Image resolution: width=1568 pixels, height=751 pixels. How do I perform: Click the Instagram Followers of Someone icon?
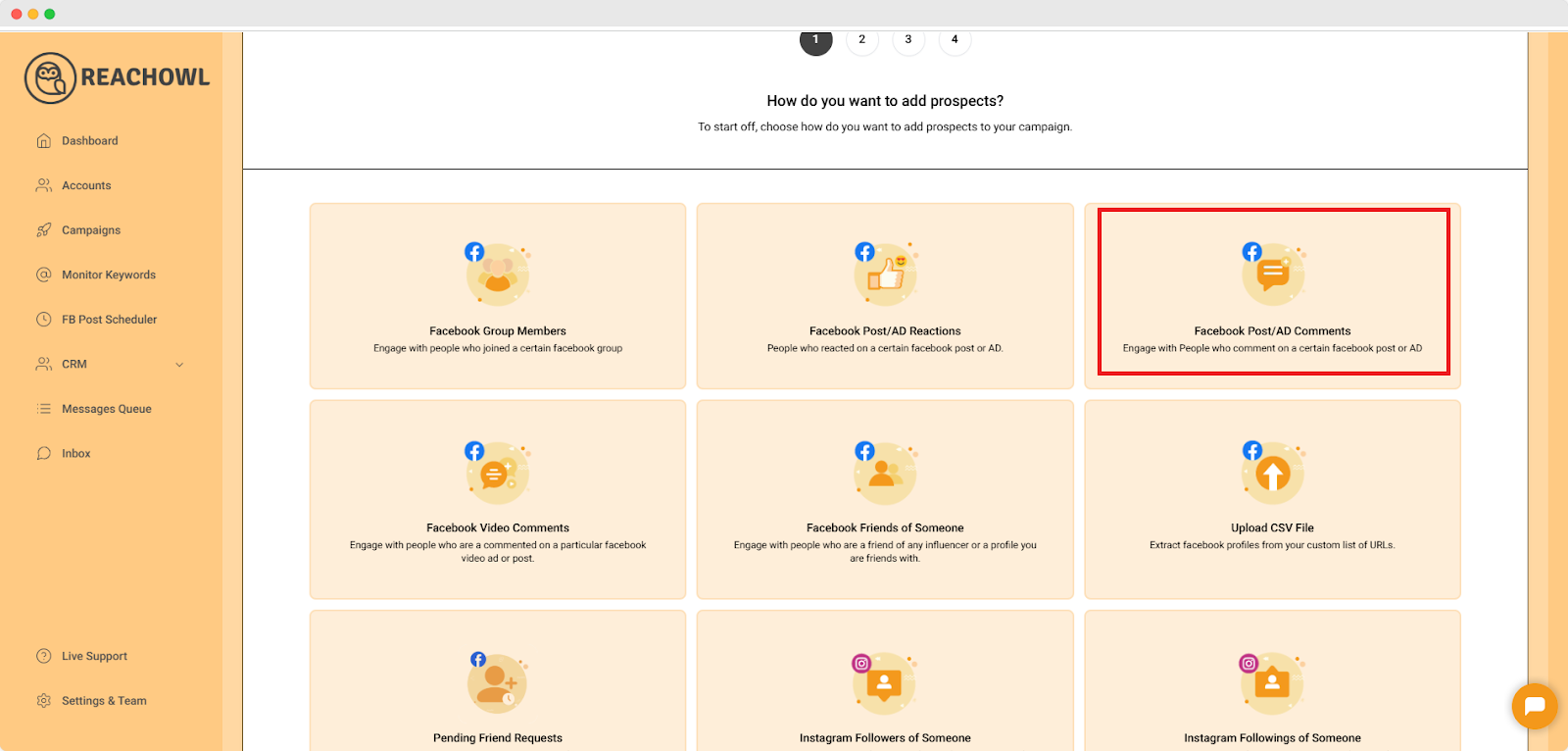coord(885,682)
